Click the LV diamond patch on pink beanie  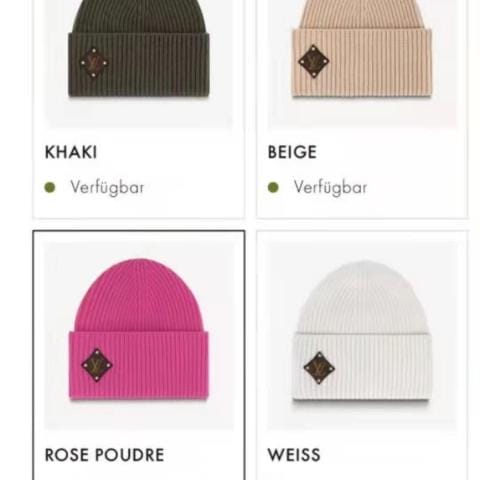[x=97, y=365]
